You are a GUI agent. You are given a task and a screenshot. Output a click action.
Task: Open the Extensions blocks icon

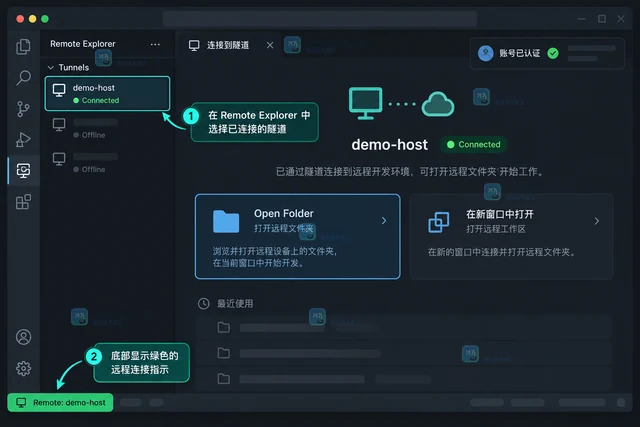(23, 202)
